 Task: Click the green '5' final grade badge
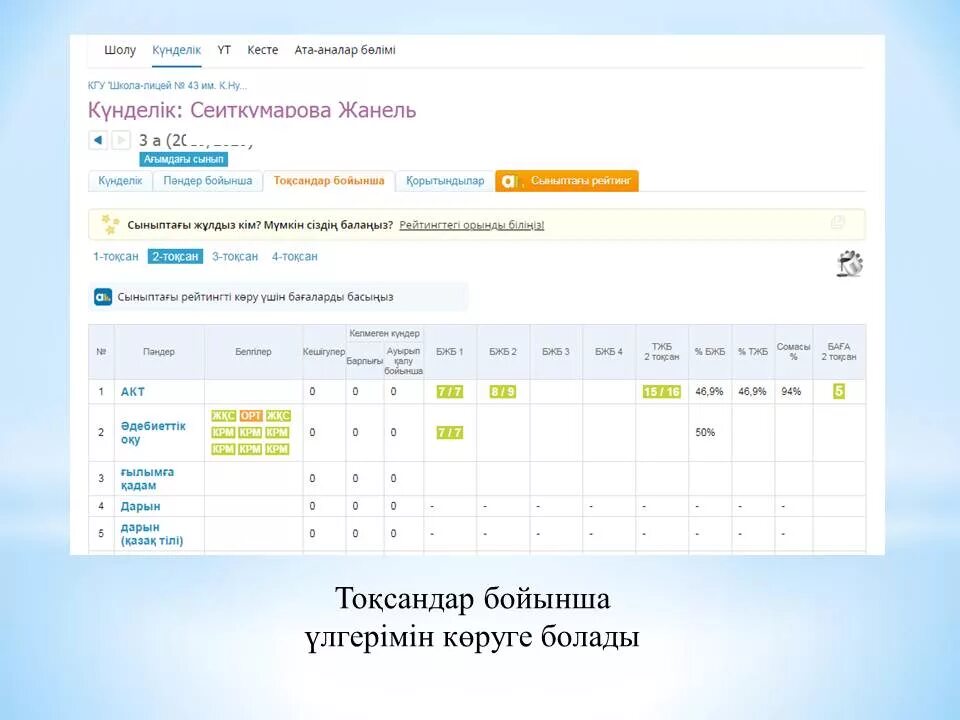click(x=837, y=392)
